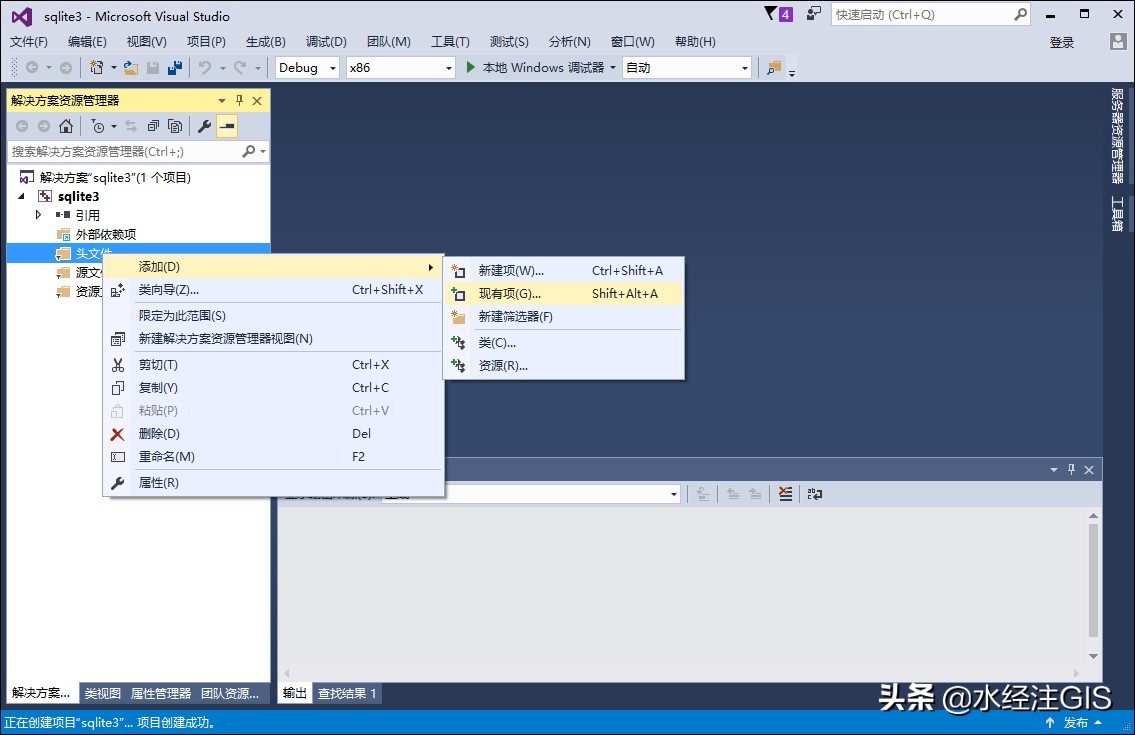Click 删除(D) in context menu

tap(274, 433)
